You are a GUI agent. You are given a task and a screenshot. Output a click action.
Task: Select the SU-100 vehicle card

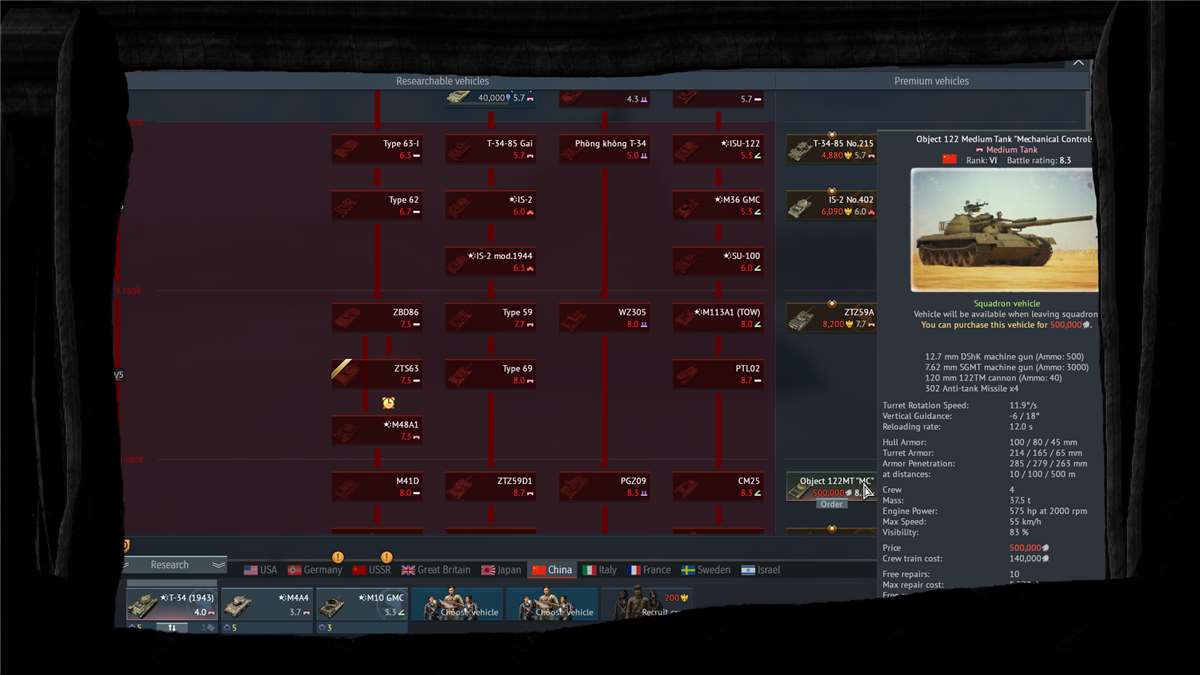pyautogui.click(x=719, y=261)
